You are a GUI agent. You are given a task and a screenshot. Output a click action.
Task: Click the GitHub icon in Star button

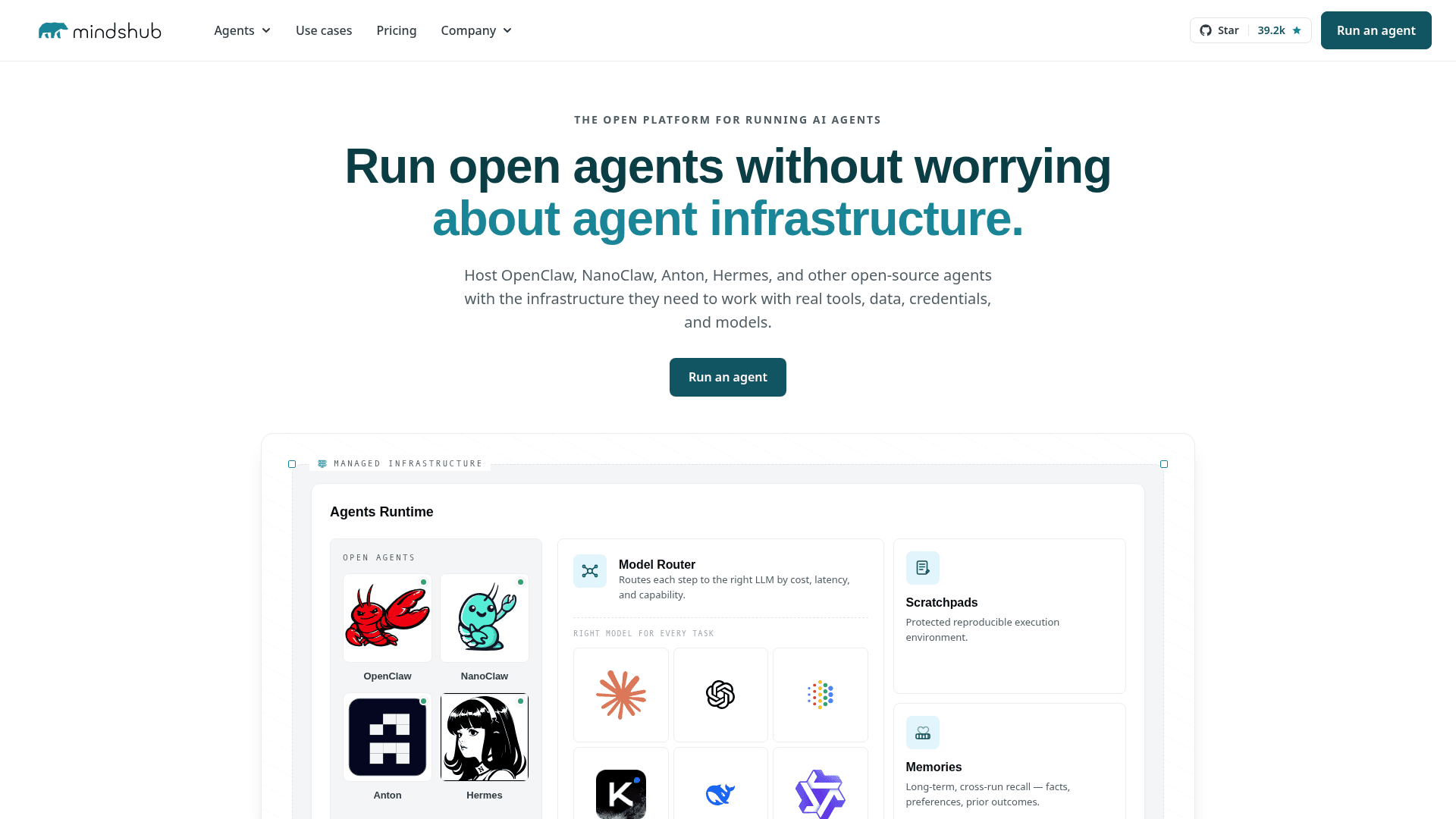click(1206, 30)
